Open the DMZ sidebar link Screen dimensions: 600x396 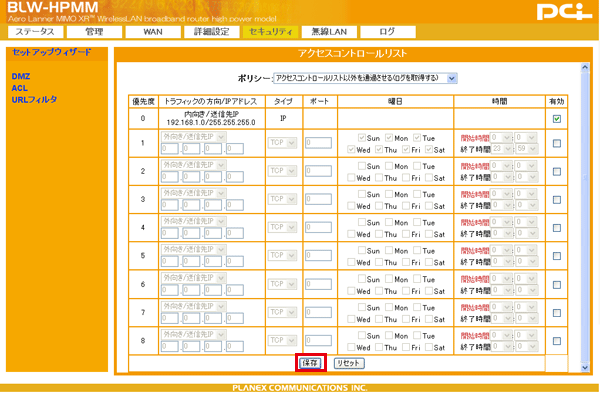pos(21,76)
